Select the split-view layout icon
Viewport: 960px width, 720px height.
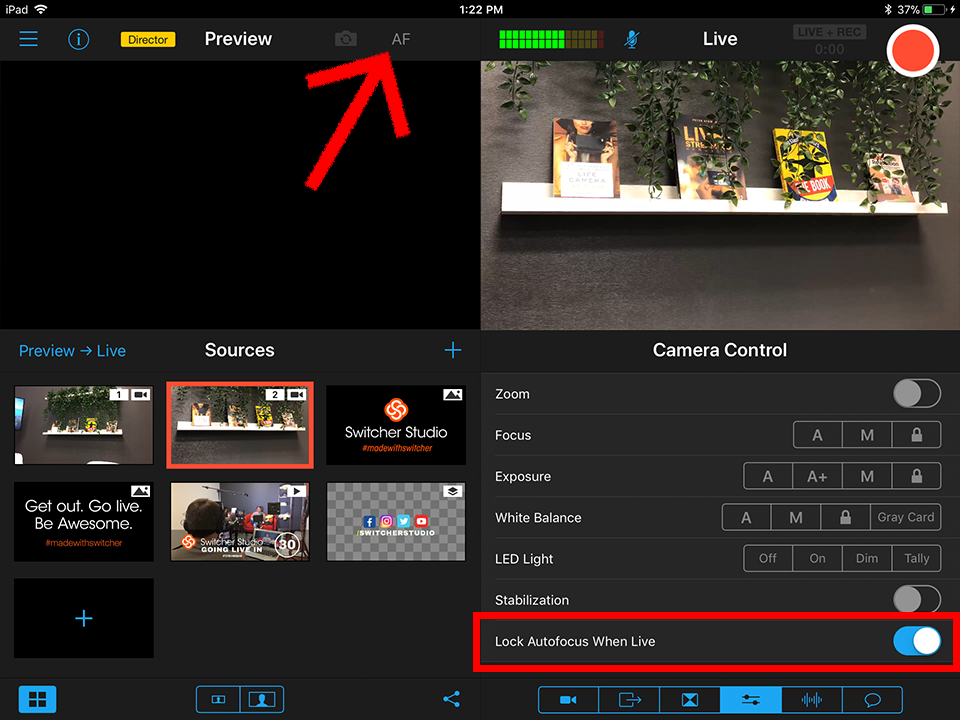218,699
